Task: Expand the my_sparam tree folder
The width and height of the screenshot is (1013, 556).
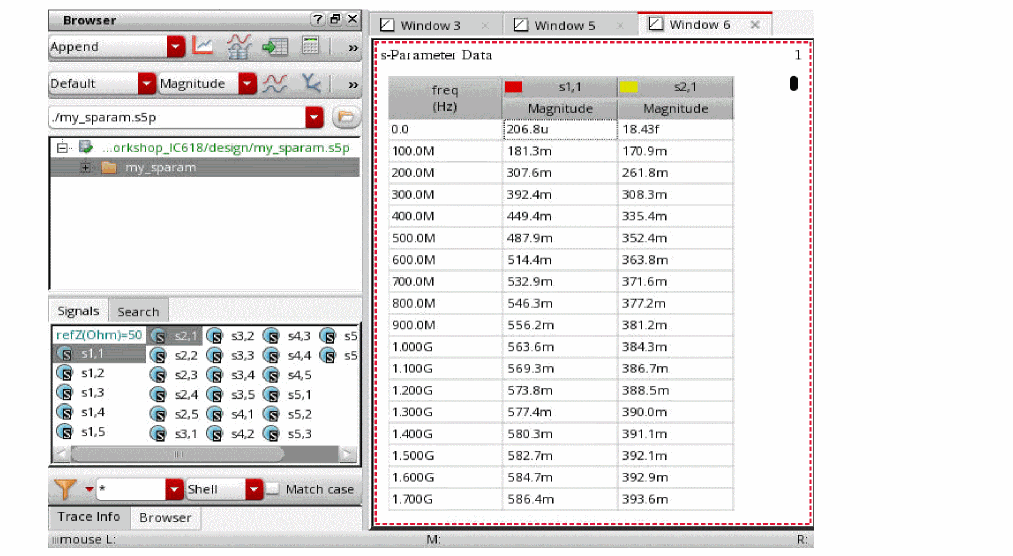Action: (x=86, y=167)
